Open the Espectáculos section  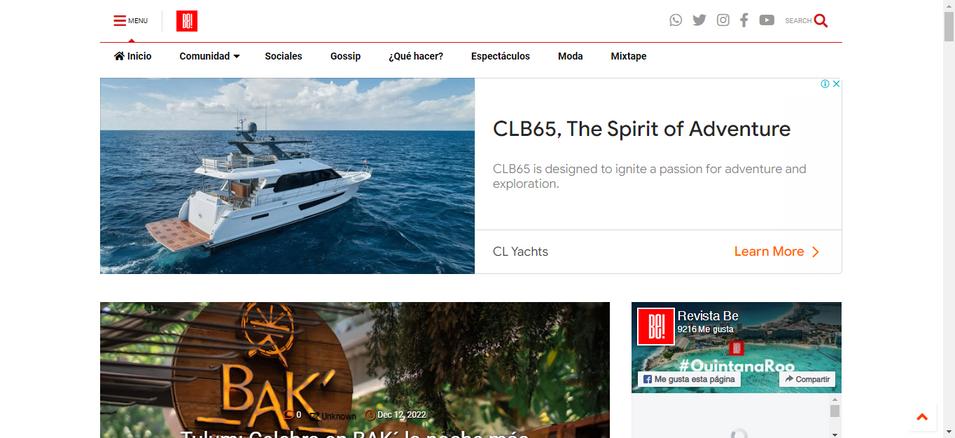click(501, 56)
